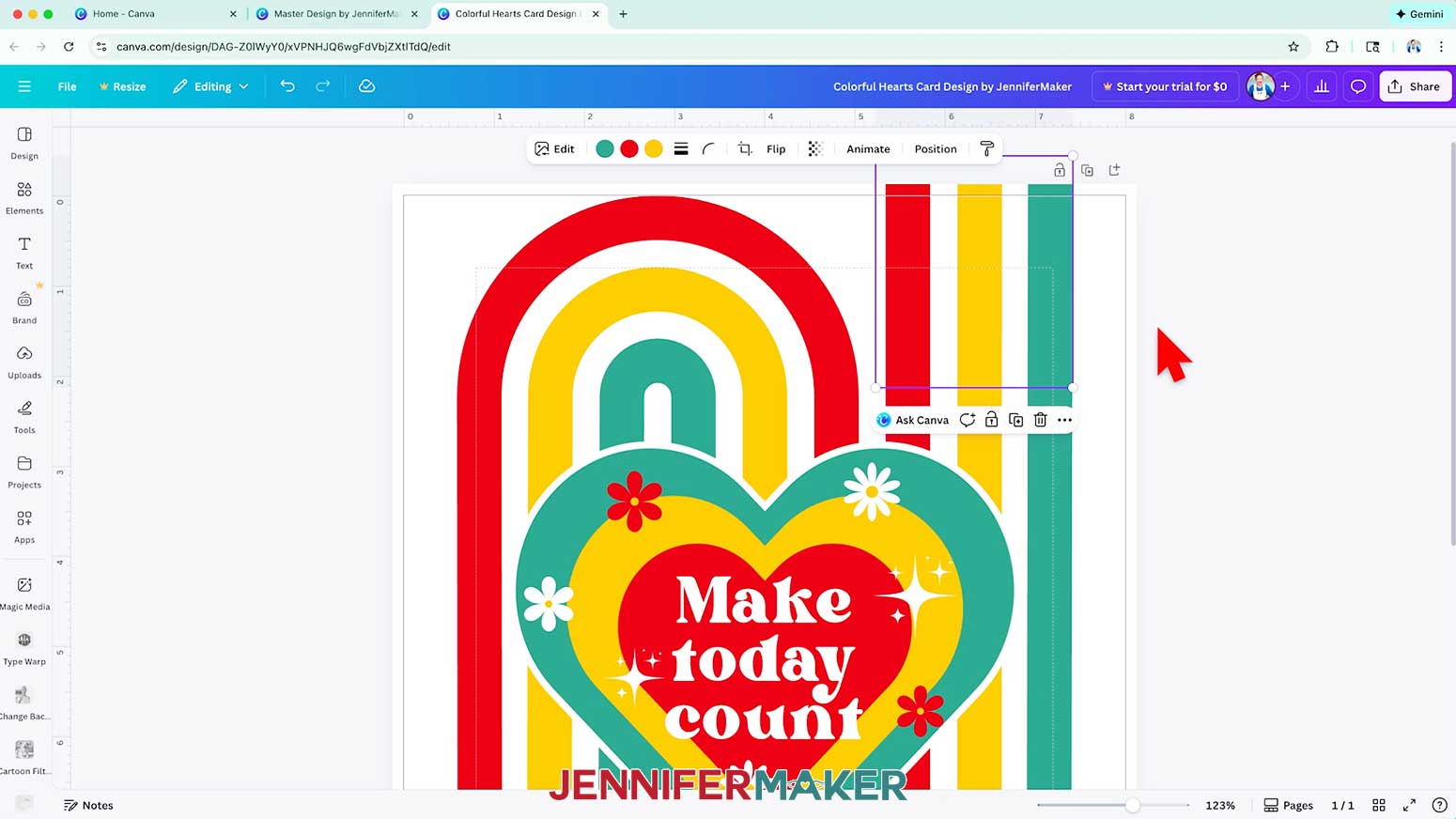The image size is (1456, 819).
Task: Click the cloud save status icon
Action: [x=367, y=86]
